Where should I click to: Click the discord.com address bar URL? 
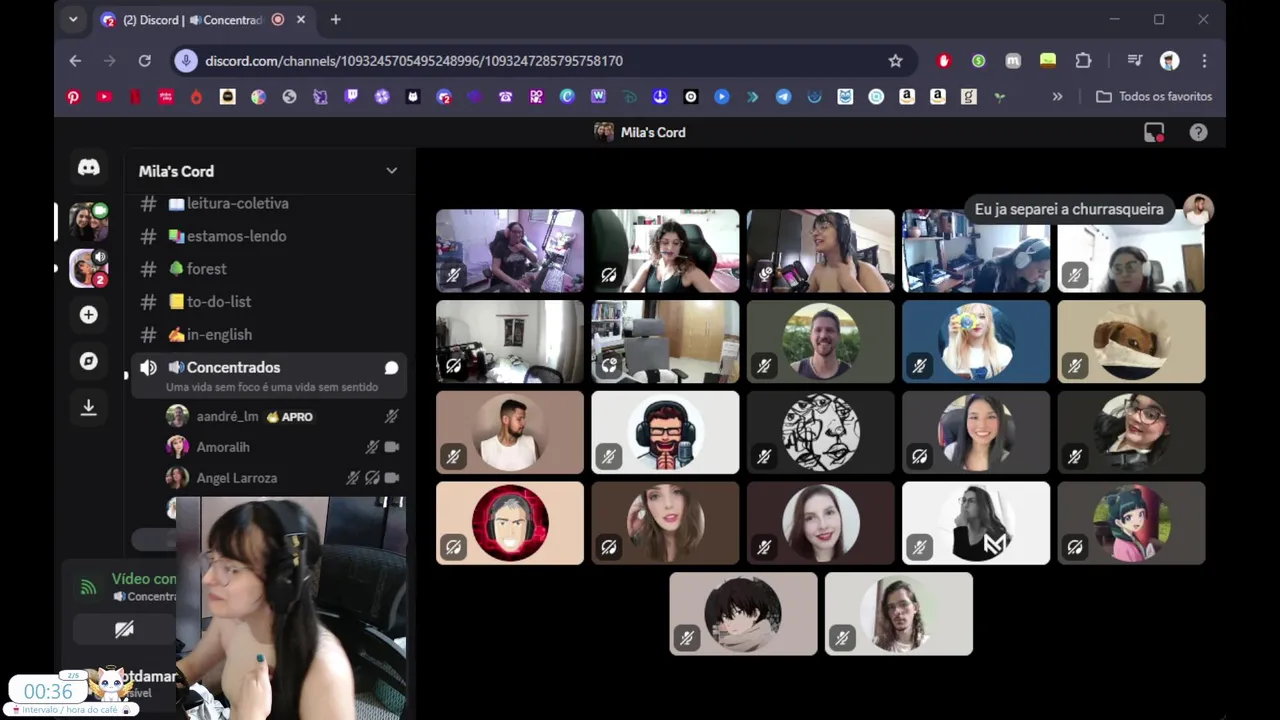tap(414, 61)
